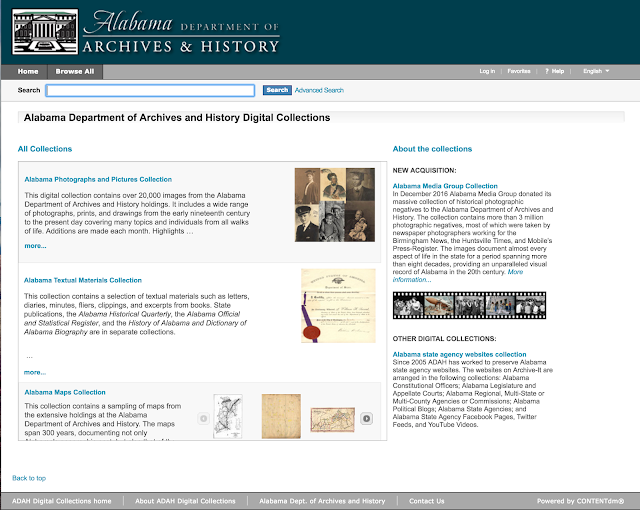Open the Home tab
Image resolution: width=640 pixels, height=510 pixels.
click(x=28, y=71)
